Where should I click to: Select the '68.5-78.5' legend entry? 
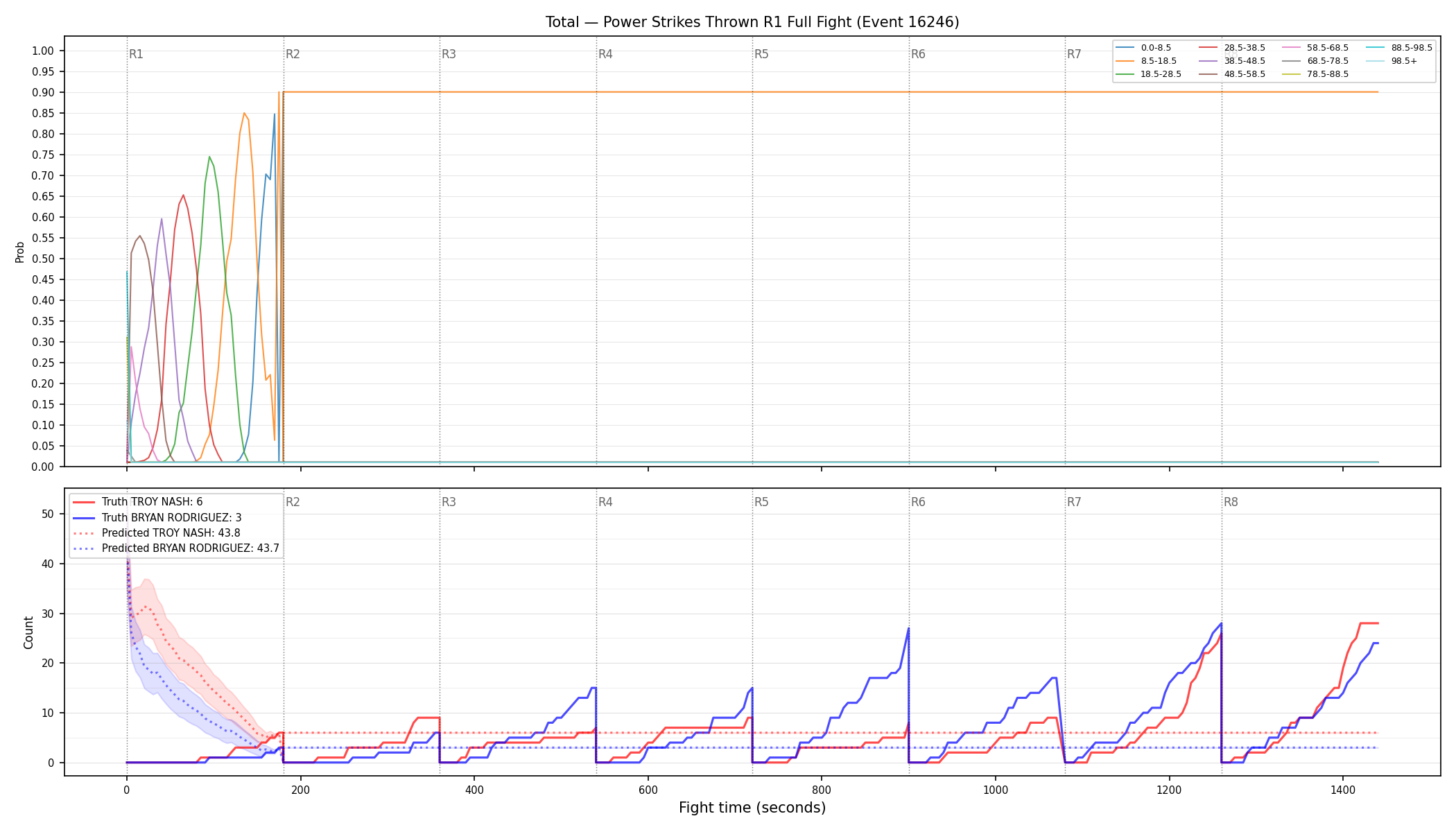click(x=1315, y=61)
